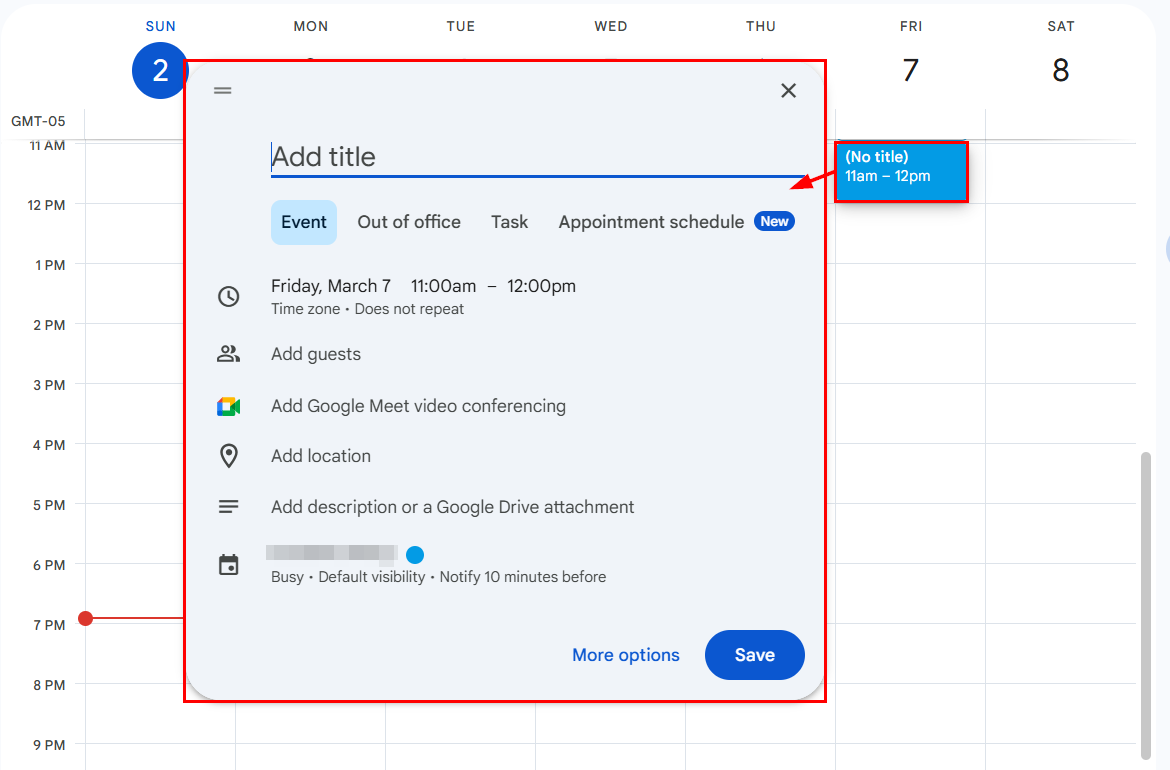Select the Event type tab
Image resolution: width=1170 pixels, height=770 pixels.
[304, 222]
